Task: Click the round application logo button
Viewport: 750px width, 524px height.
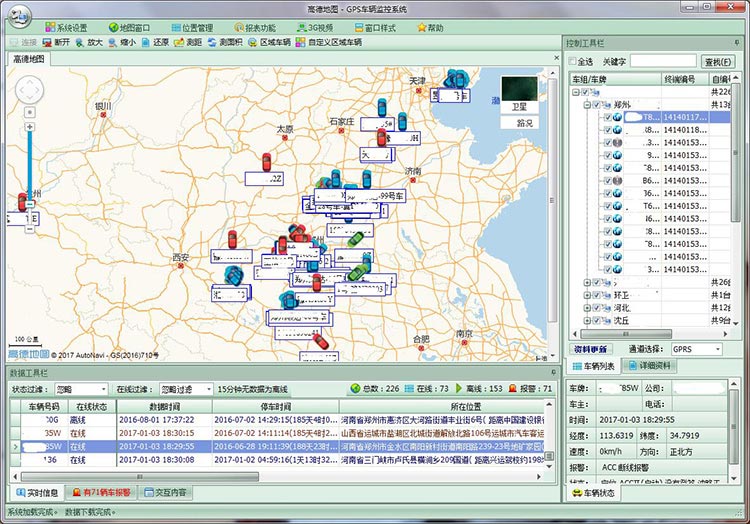Action: click(19, 17)
